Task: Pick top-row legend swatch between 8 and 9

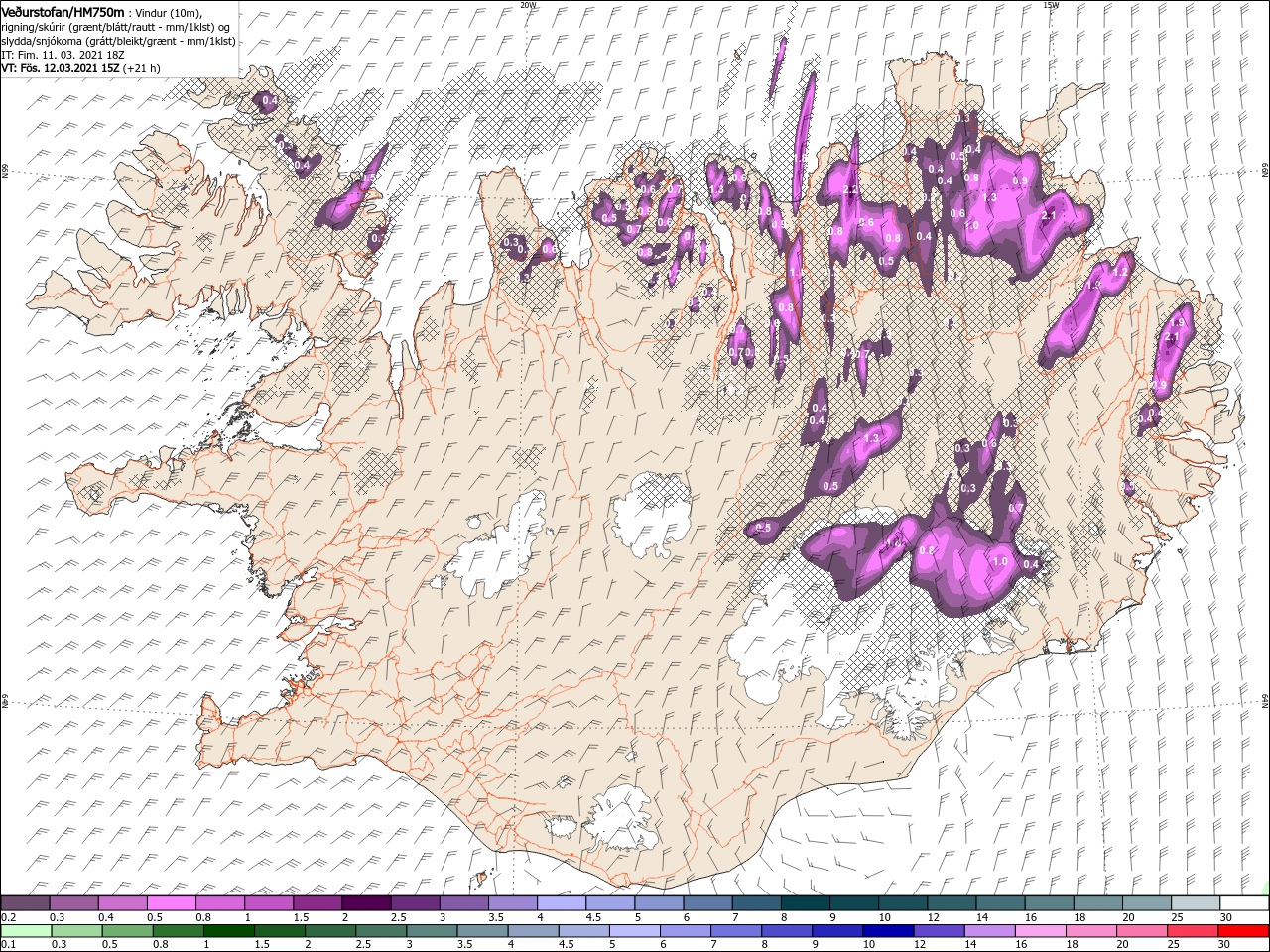Action: point(806,903)
